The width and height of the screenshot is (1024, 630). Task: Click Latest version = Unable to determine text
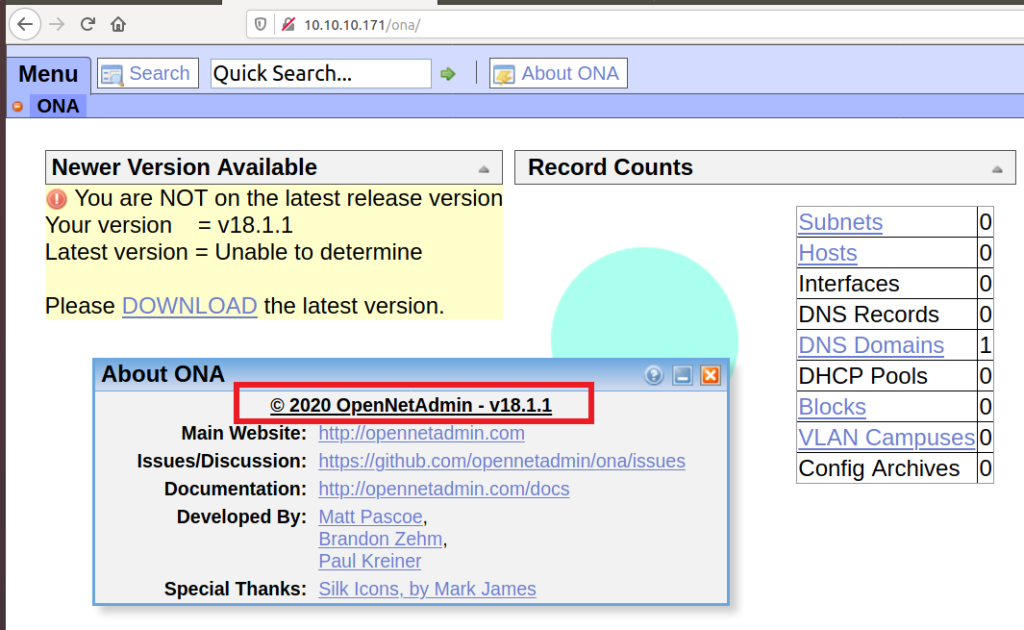point(234,252)
